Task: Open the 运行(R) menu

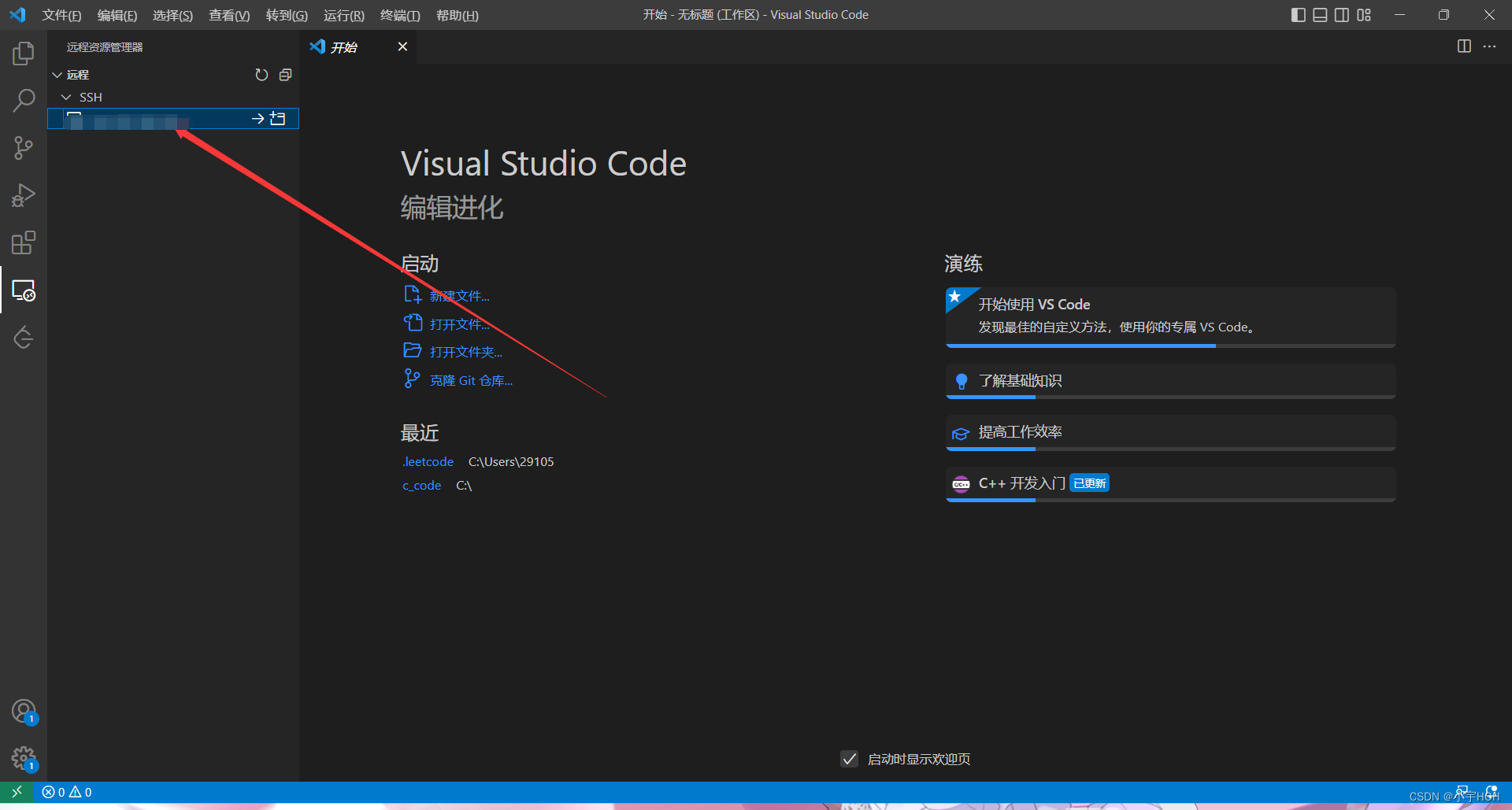Action: click(344, 15)
